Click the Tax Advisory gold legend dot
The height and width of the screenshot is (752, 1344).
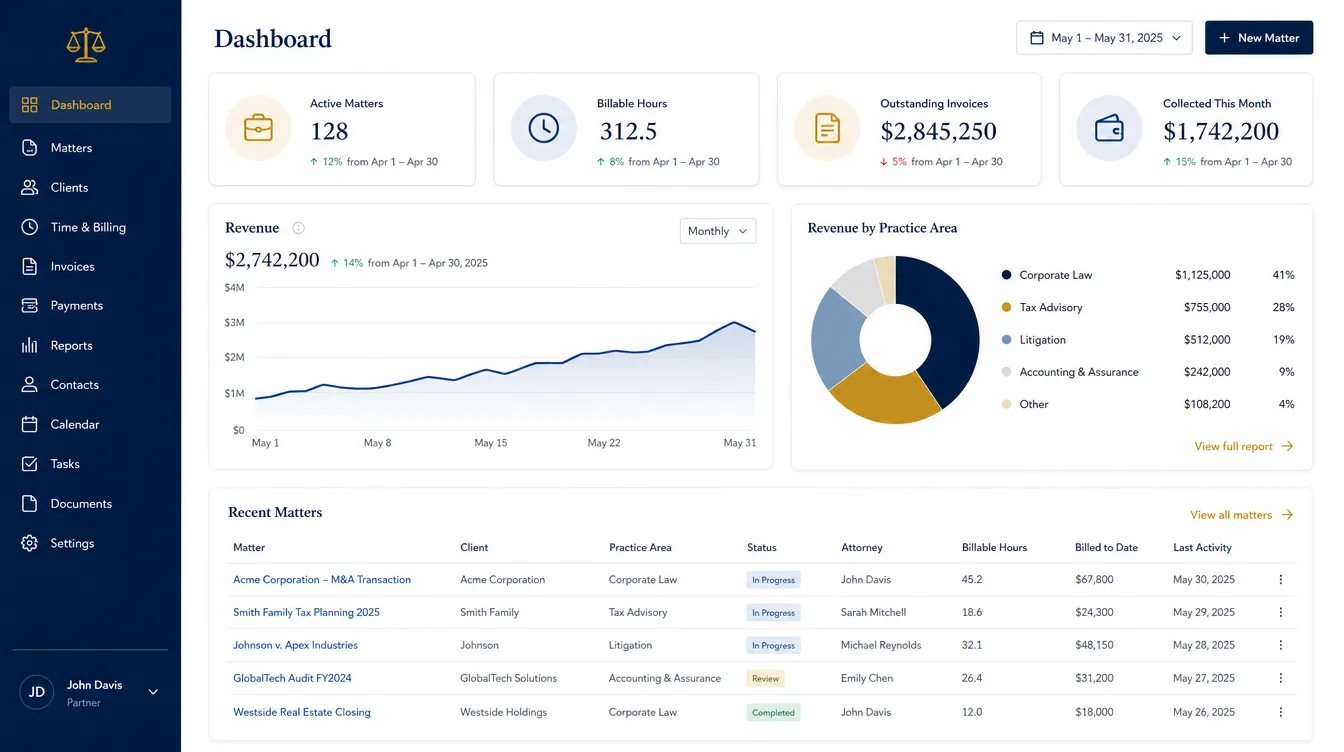tap(1006, 307)
